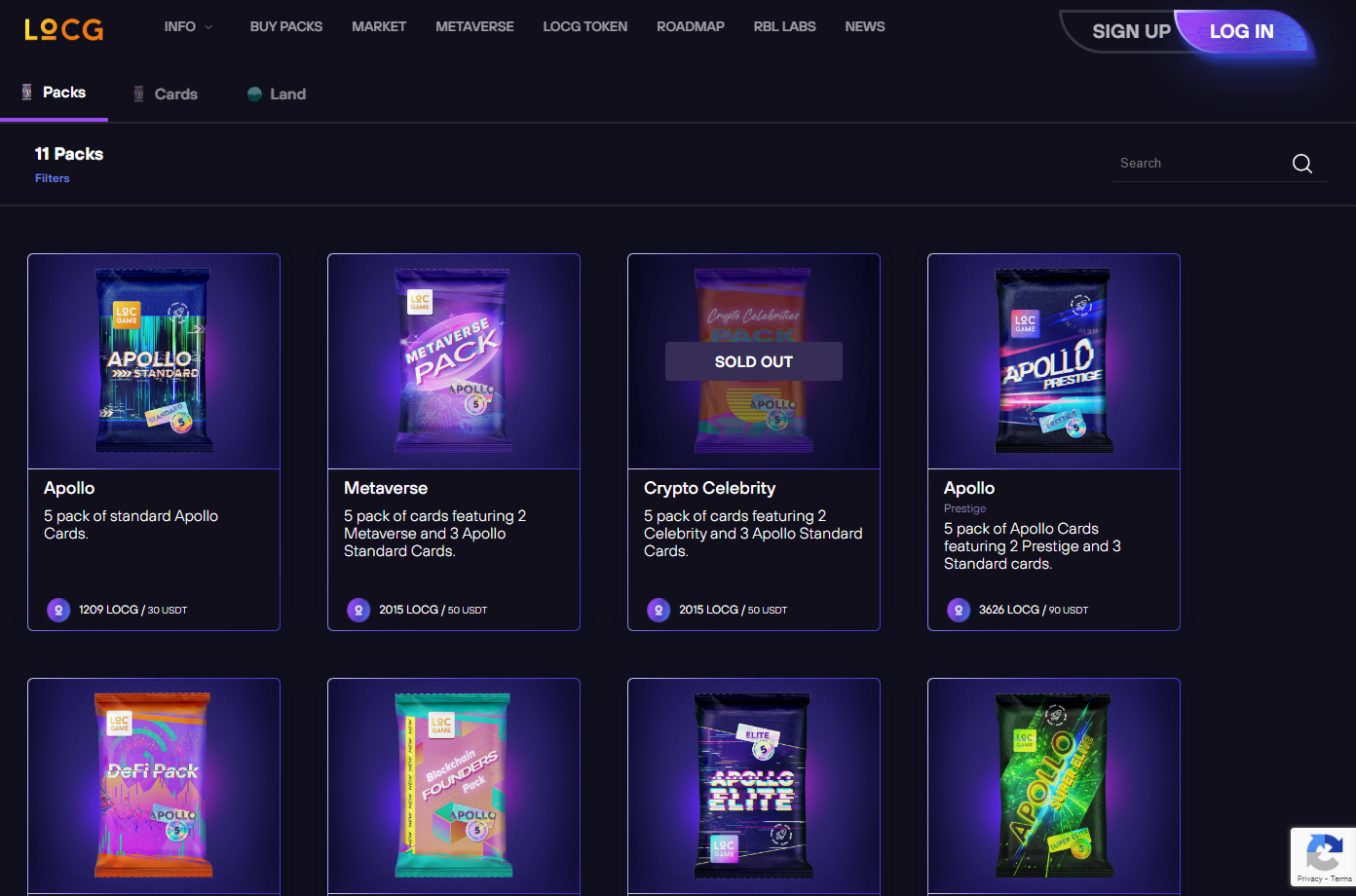
Task: Open the Apollo Standard pack image
Action: pyautogui.click(x=154, y=361)
